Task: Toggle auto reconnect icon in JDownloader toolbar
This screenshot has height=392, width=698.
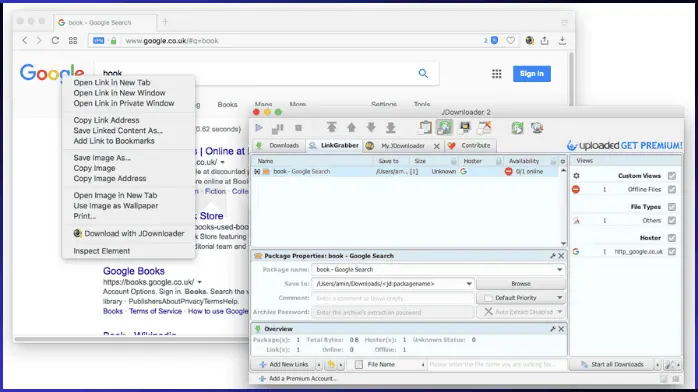Action: click(x=444, y=128)
